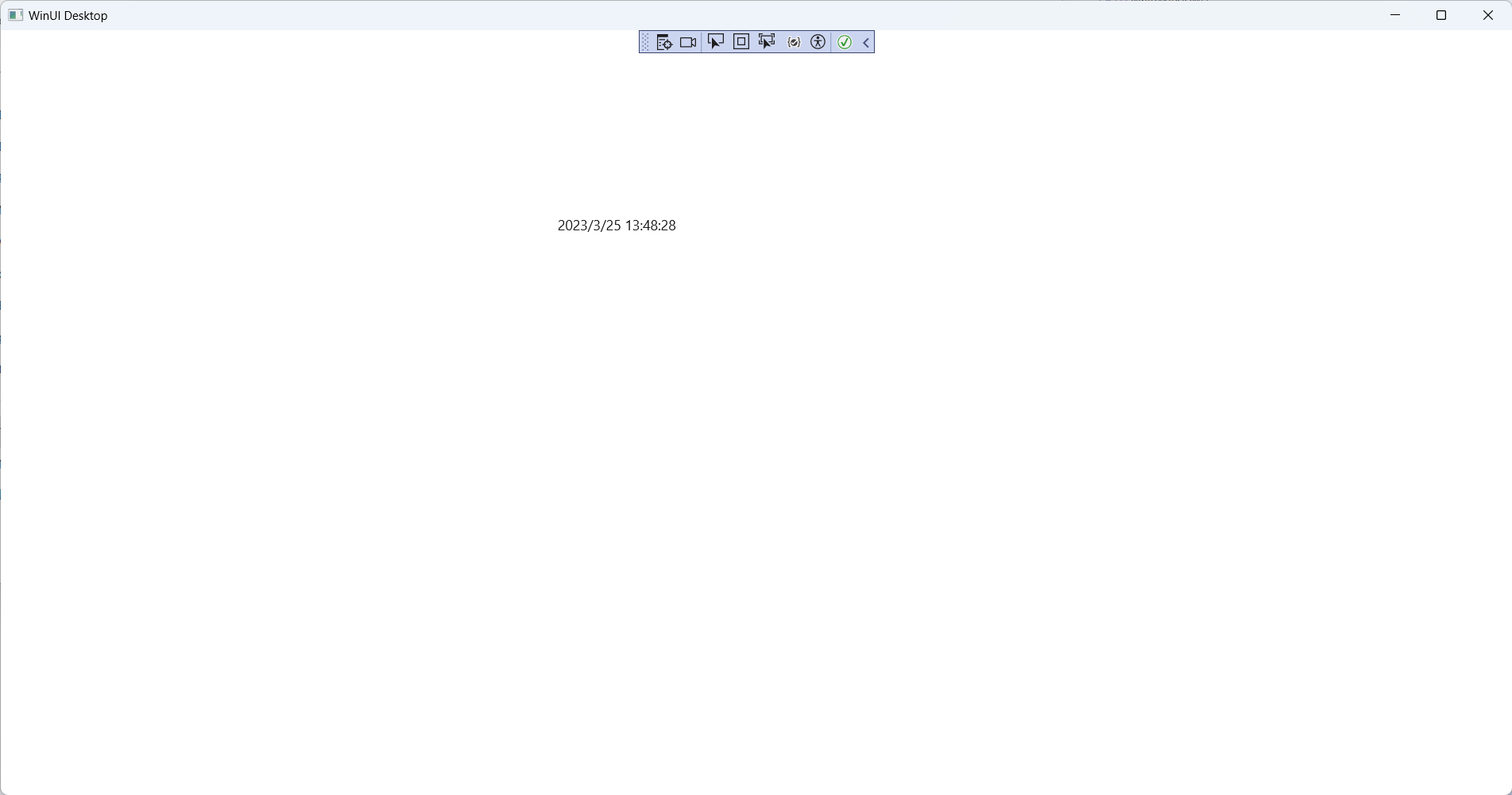
Task: Click the screen capture camera icon
Action: (x=688, y=41)
